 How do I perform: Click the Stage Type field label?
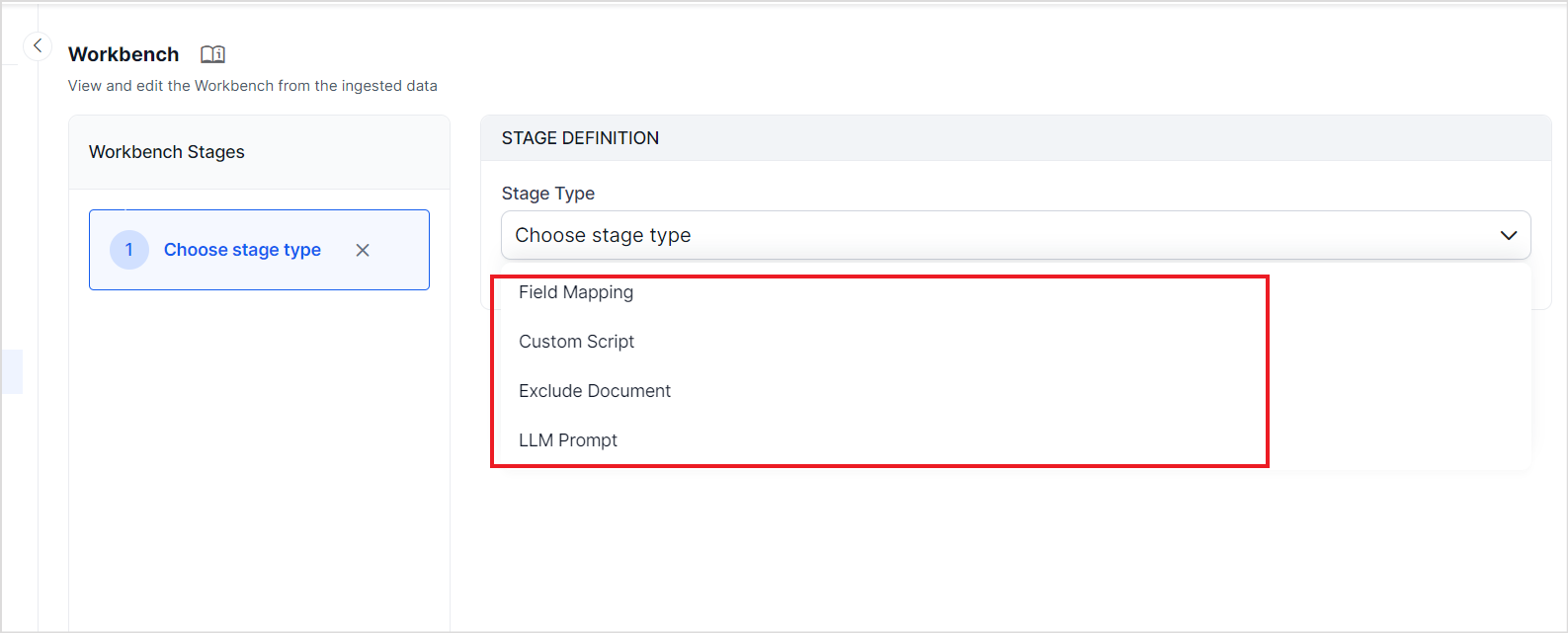pos(548,194)
